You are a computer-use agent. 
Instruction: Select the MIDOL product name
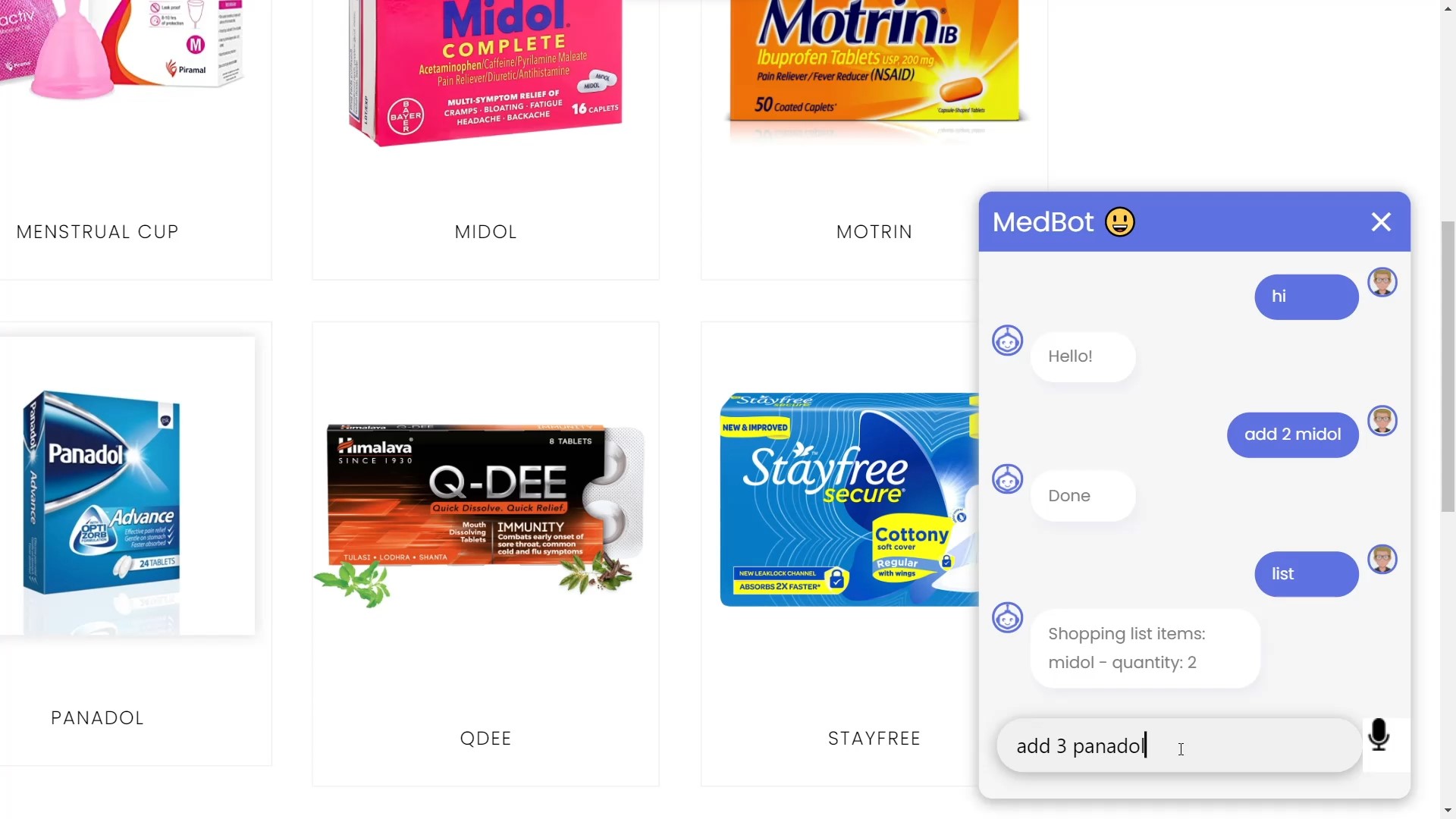485,231
